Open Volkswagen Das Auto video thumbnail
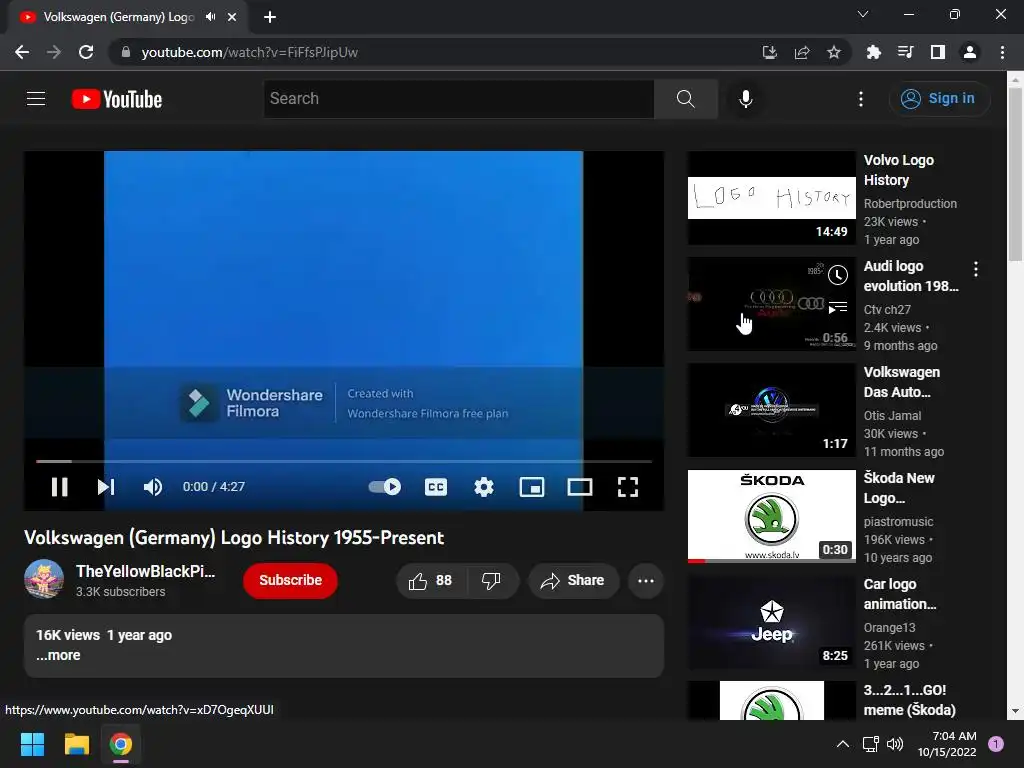The image size is (1024, 768). [x=771, y=409]
